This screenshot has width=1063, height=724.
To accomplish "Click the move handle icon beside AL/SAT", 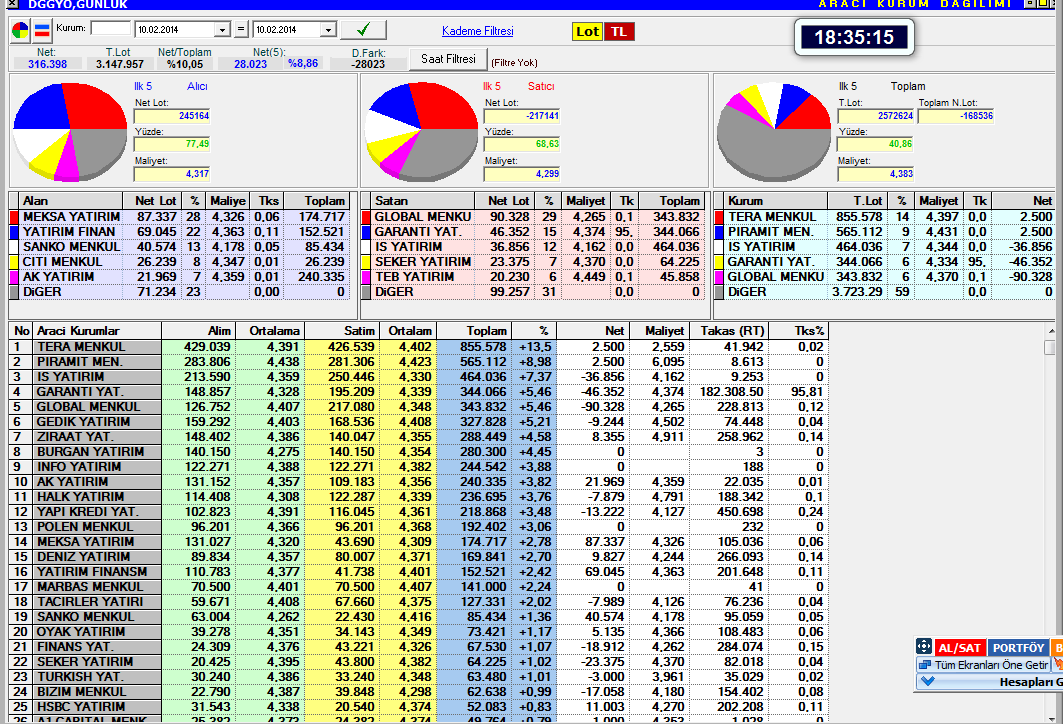I will 923,646.
